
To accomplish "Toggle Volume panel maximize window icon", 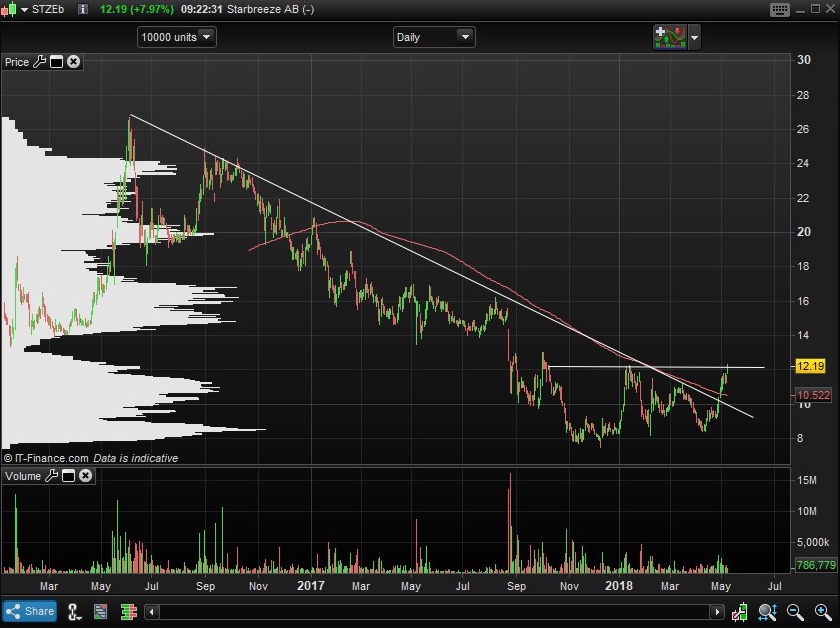I will pyautogui.click(x=69, y=475).
